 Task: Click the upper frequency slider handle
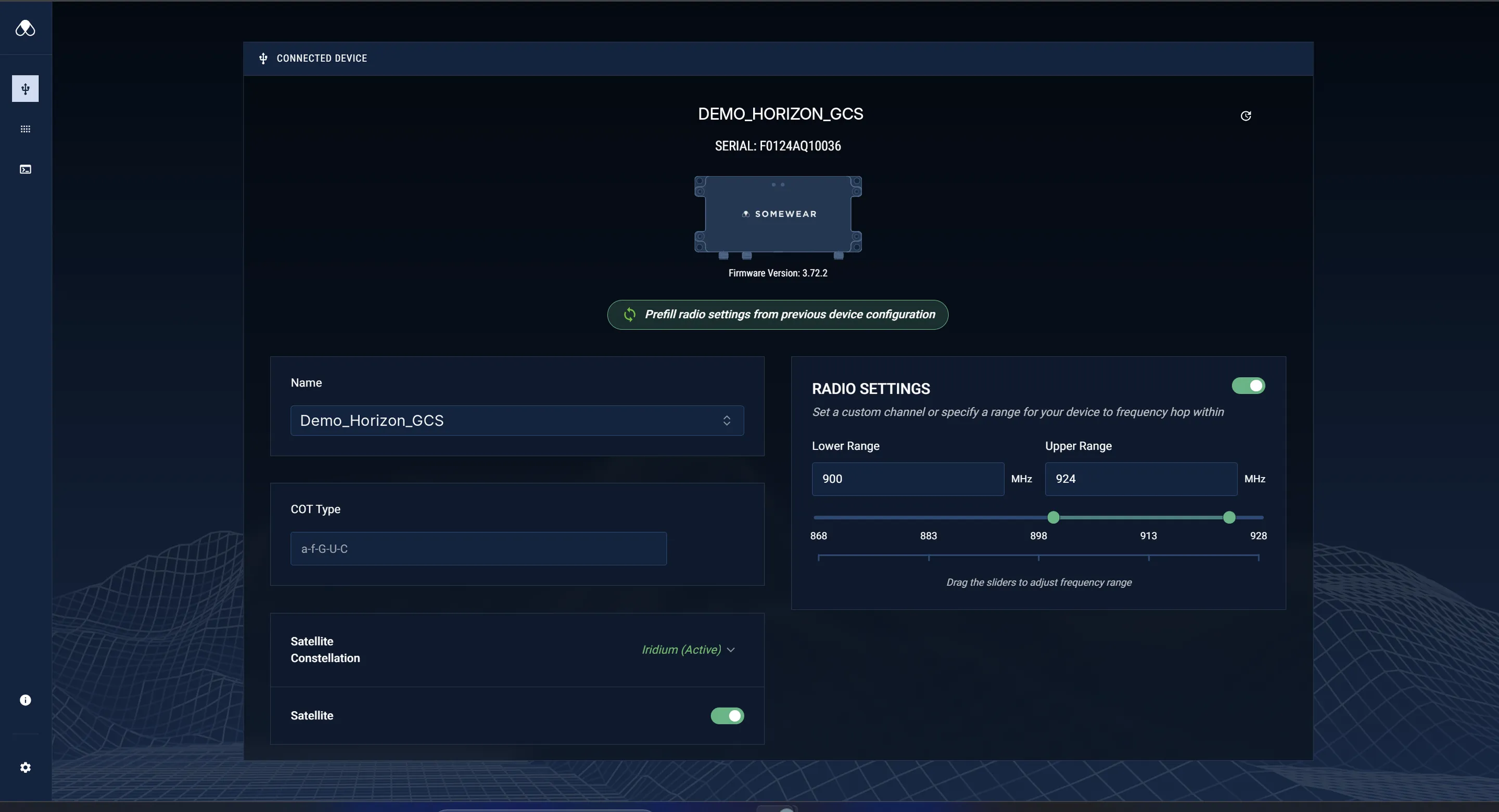pyautogui.click(x=1229, y=517)
